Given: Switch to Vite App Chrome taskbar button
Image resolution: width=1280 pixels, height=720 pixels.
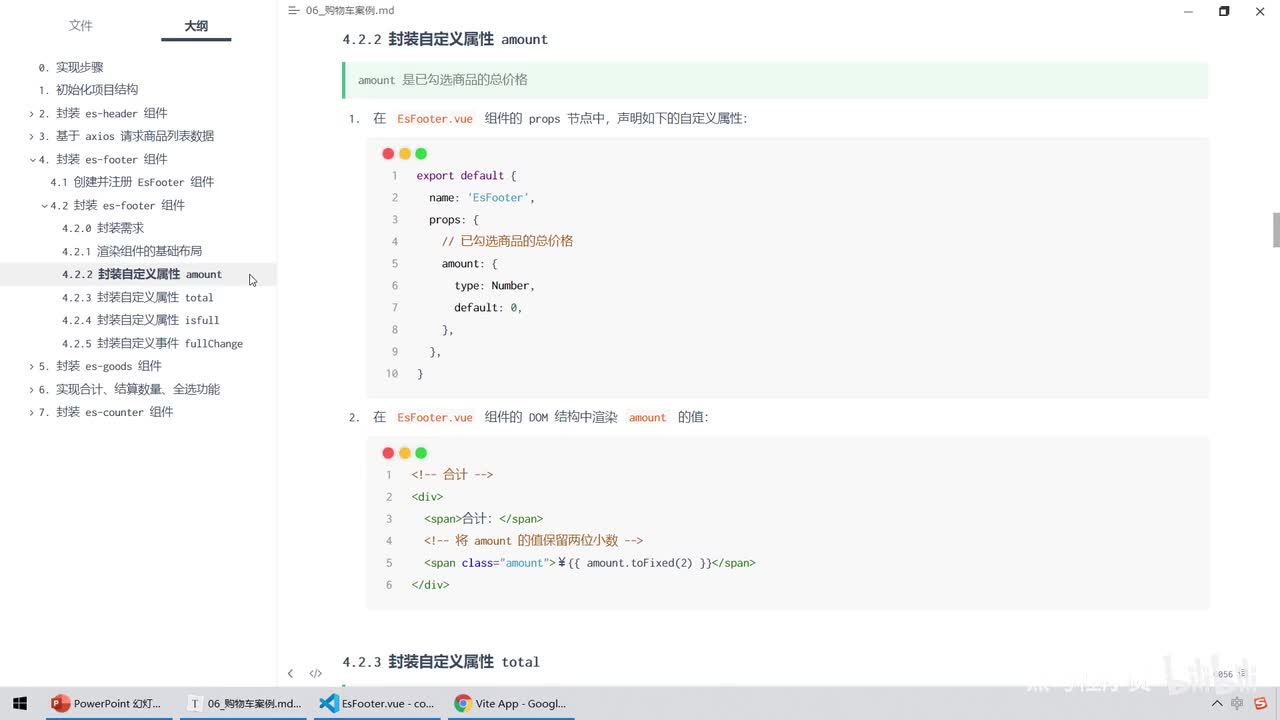Looking at the screenshot, I should point(511,703).
